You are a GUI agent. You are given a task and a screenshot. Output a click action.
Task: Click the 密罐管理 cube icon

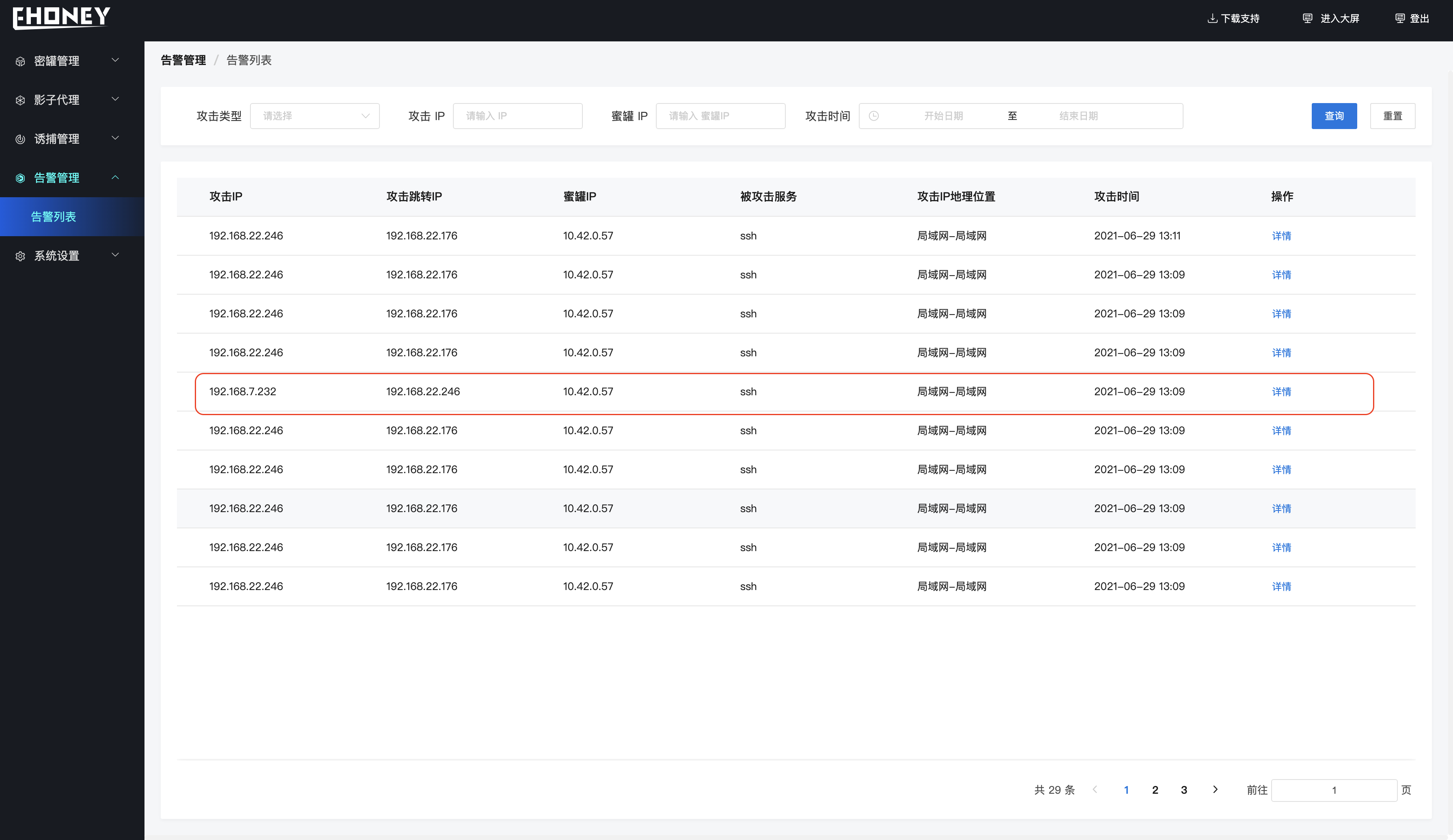click(20, 61)
